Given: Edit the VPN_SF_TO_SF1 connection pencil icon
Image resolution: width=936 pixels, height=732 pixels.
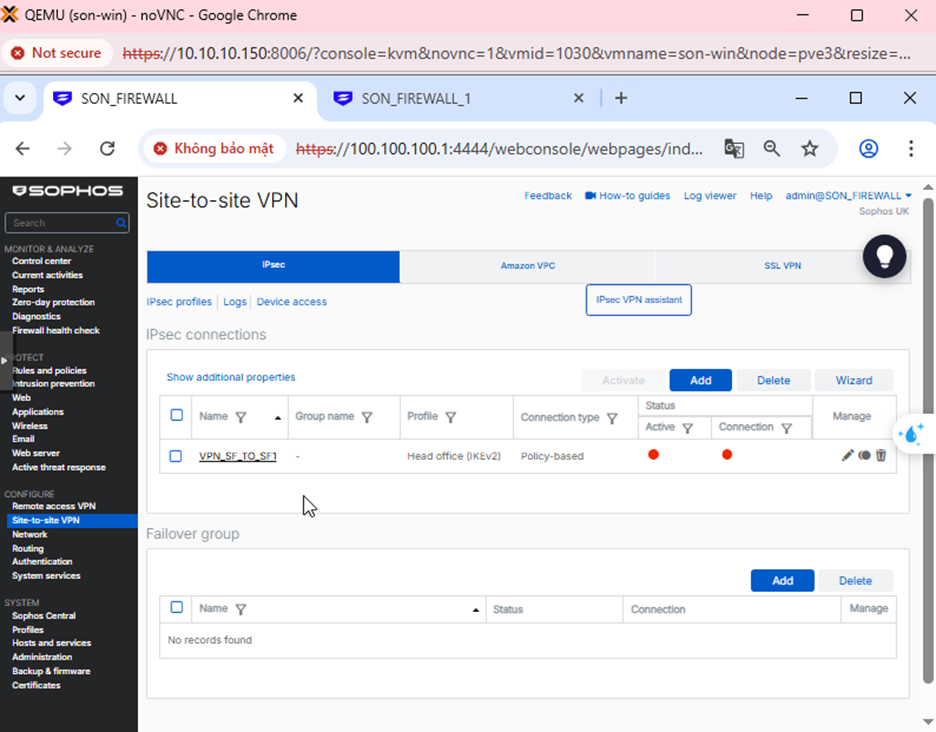Looking at the screenshot, I should coord(847,456).
